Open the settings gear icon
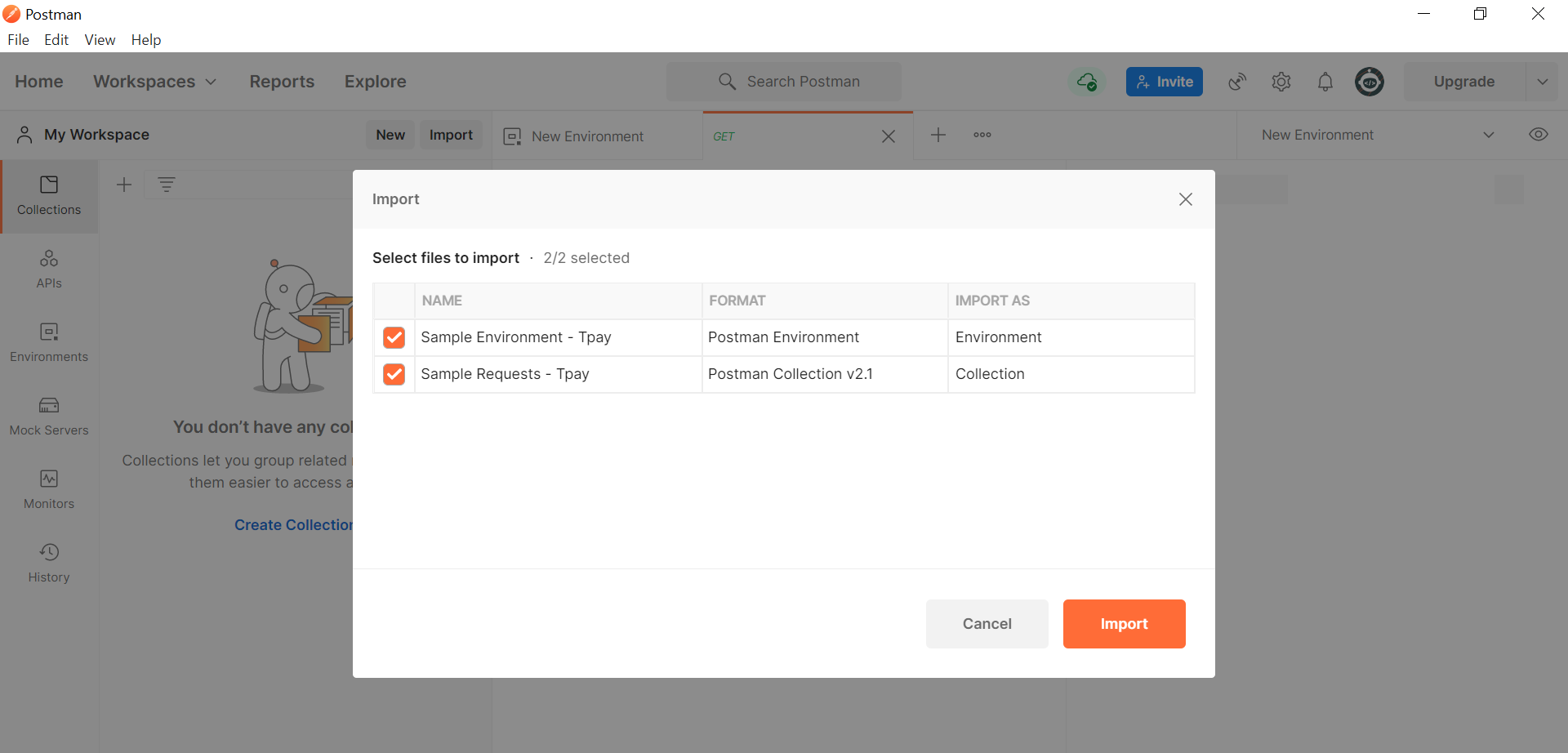 [1281, 82]
